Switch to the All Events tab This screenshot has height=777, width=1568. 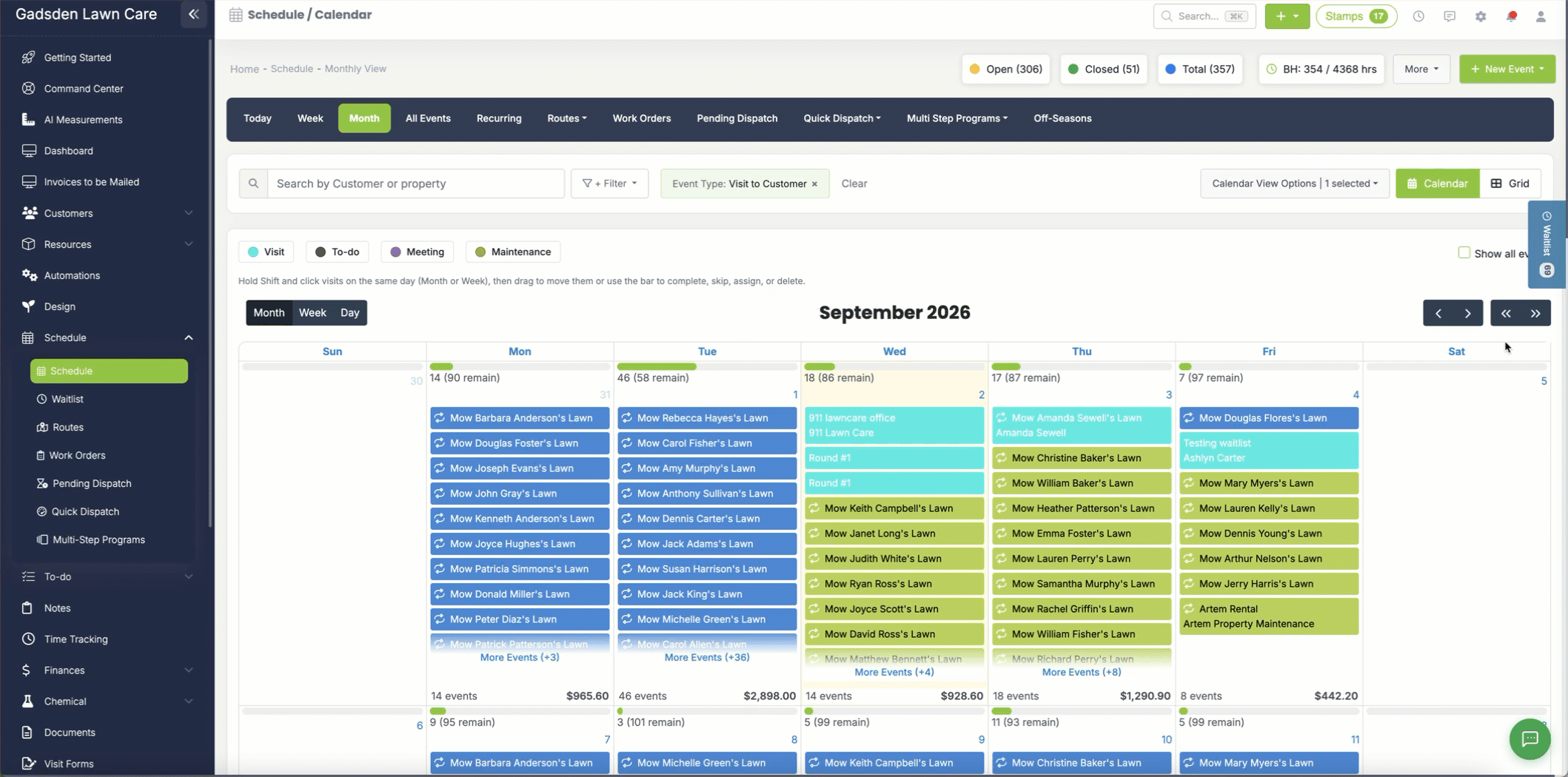coord(428,118)
